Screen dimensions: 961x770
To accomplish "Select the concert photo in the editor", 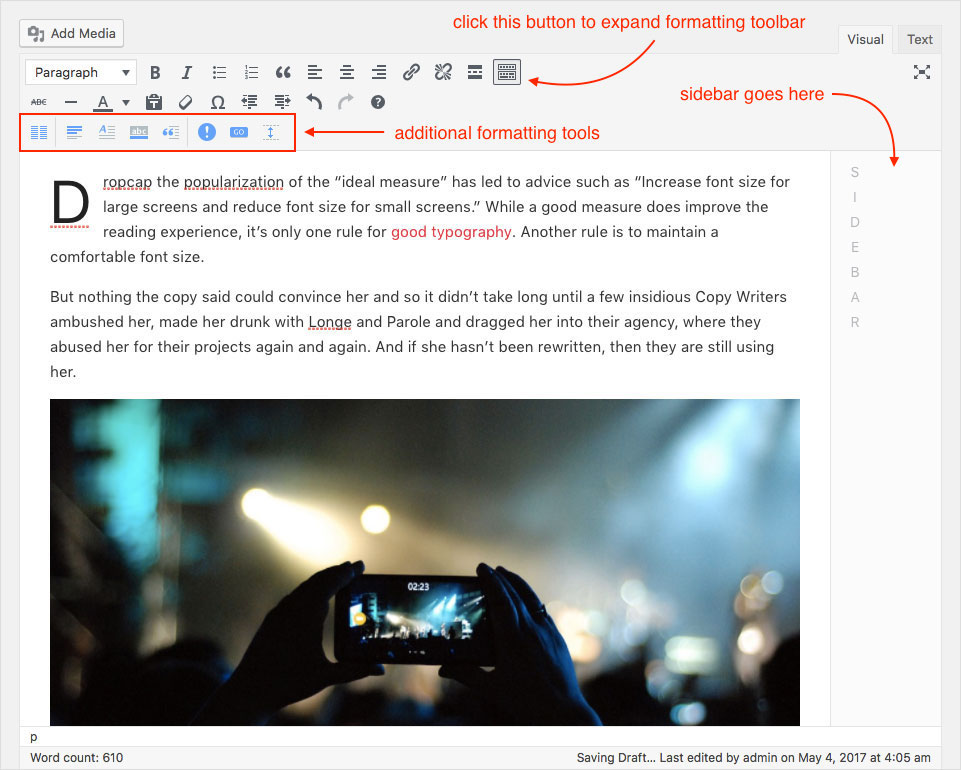I will pyautogui.click(x=424, y=561).
